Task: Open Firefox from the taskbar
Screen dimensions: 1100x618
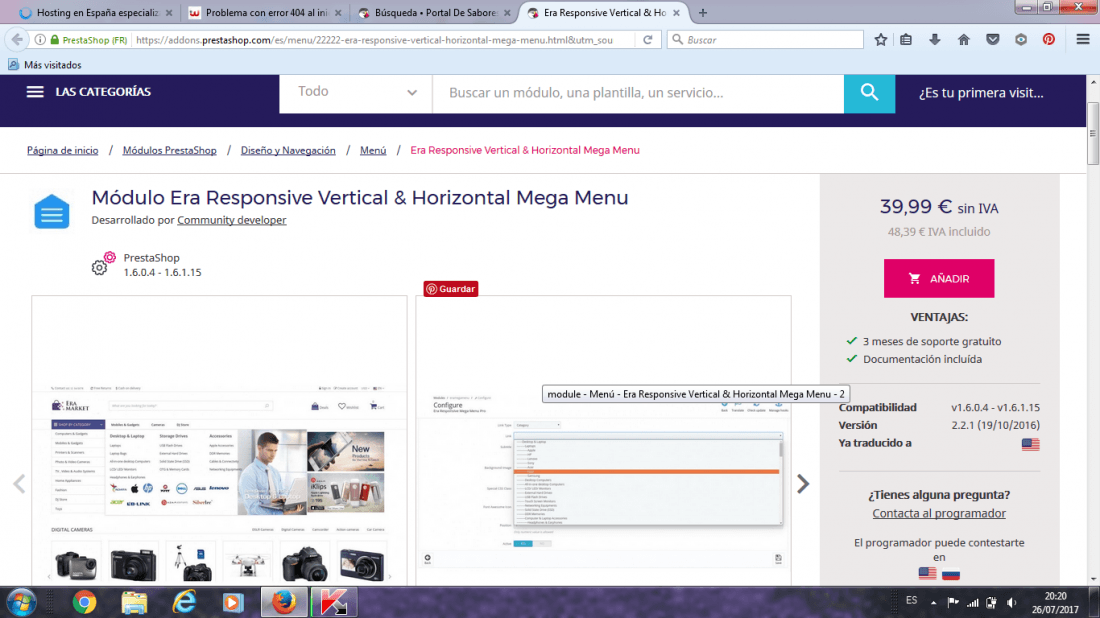Action: (x=284, y=603)
